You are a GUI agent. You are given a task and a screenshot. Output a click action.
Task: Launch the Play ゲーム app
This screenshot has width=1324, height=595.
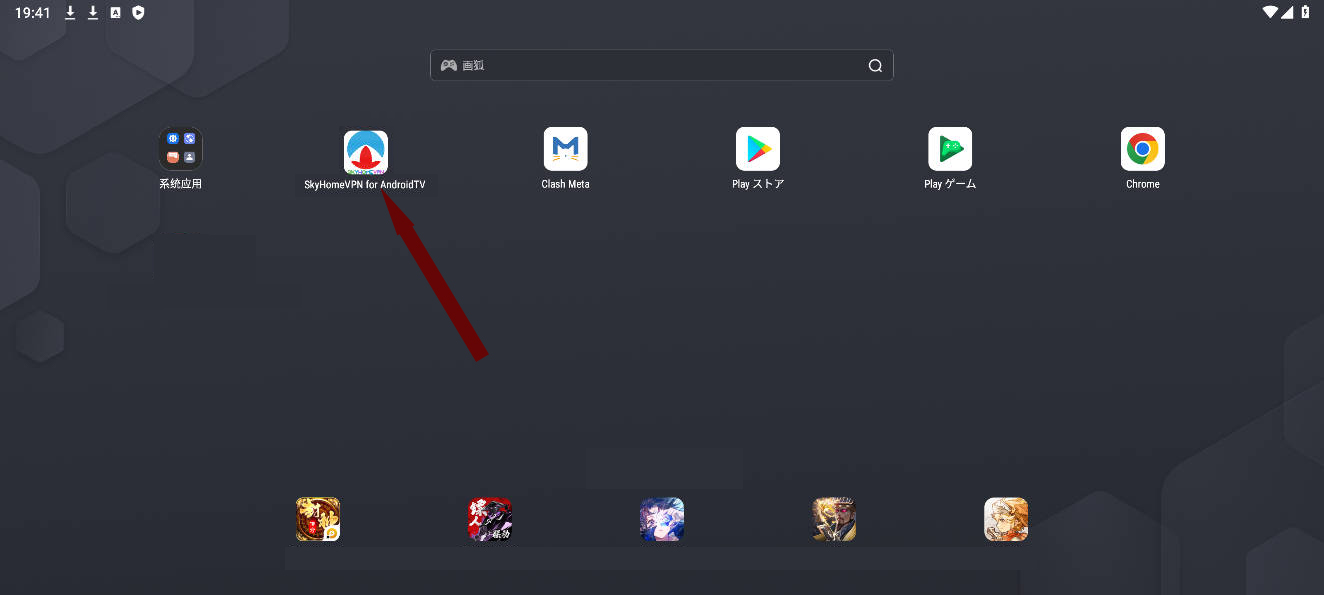(x=950, y=149)
